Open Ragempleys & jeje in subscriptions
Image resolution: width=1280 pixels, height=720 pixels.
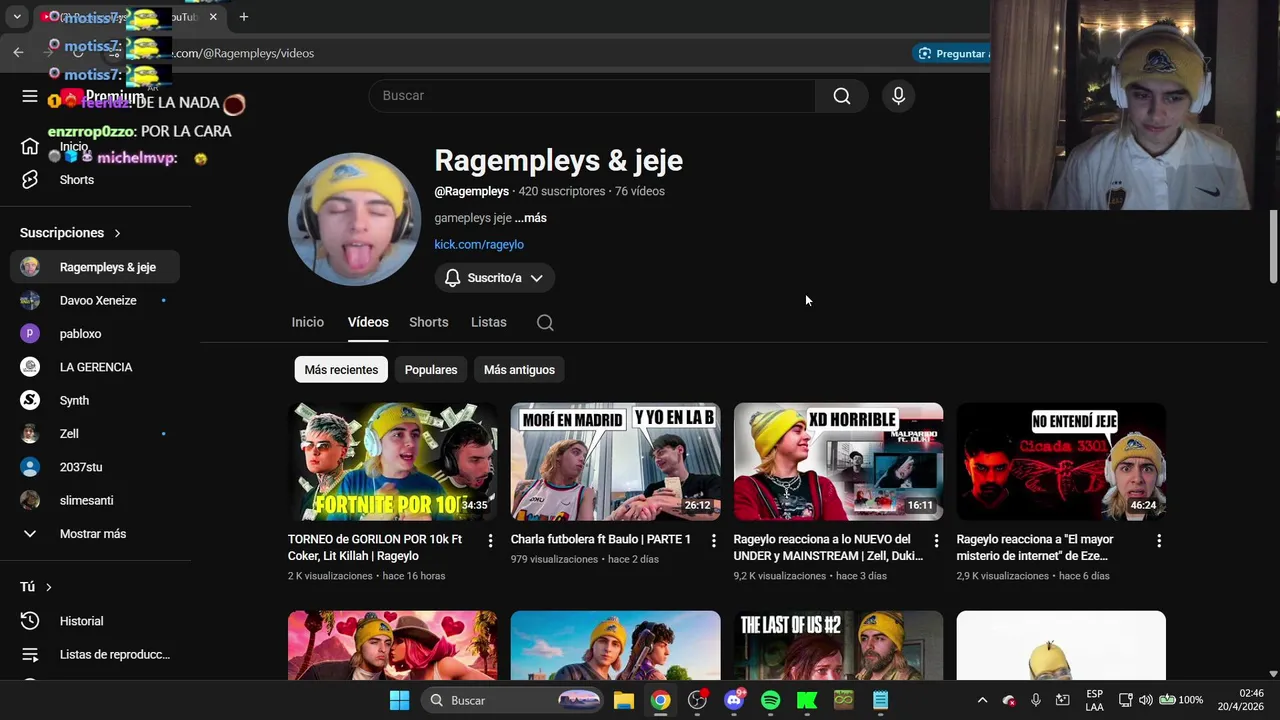coord(95,267)
